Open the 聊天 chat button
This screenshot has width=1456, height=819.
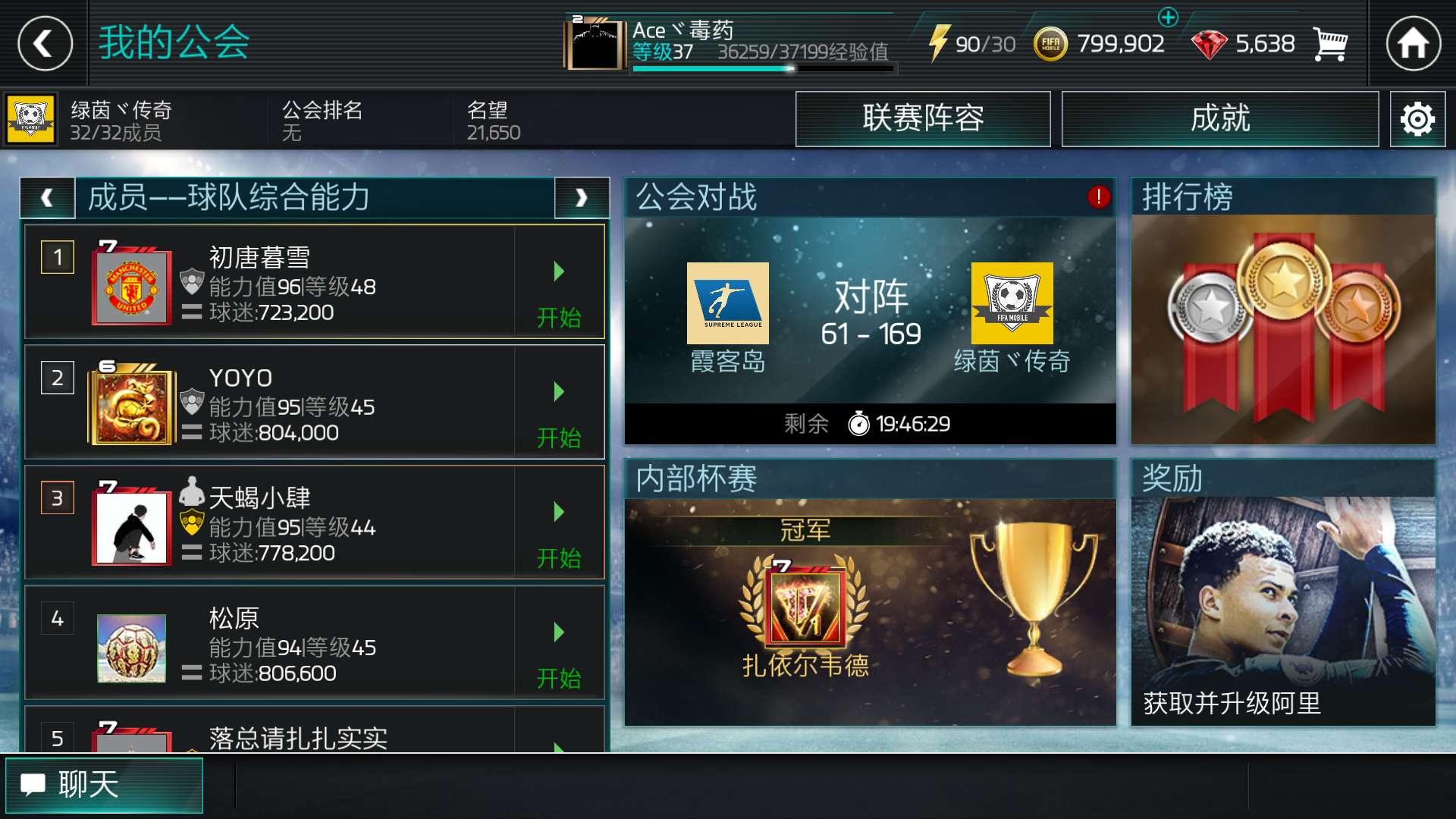(104, 785)
